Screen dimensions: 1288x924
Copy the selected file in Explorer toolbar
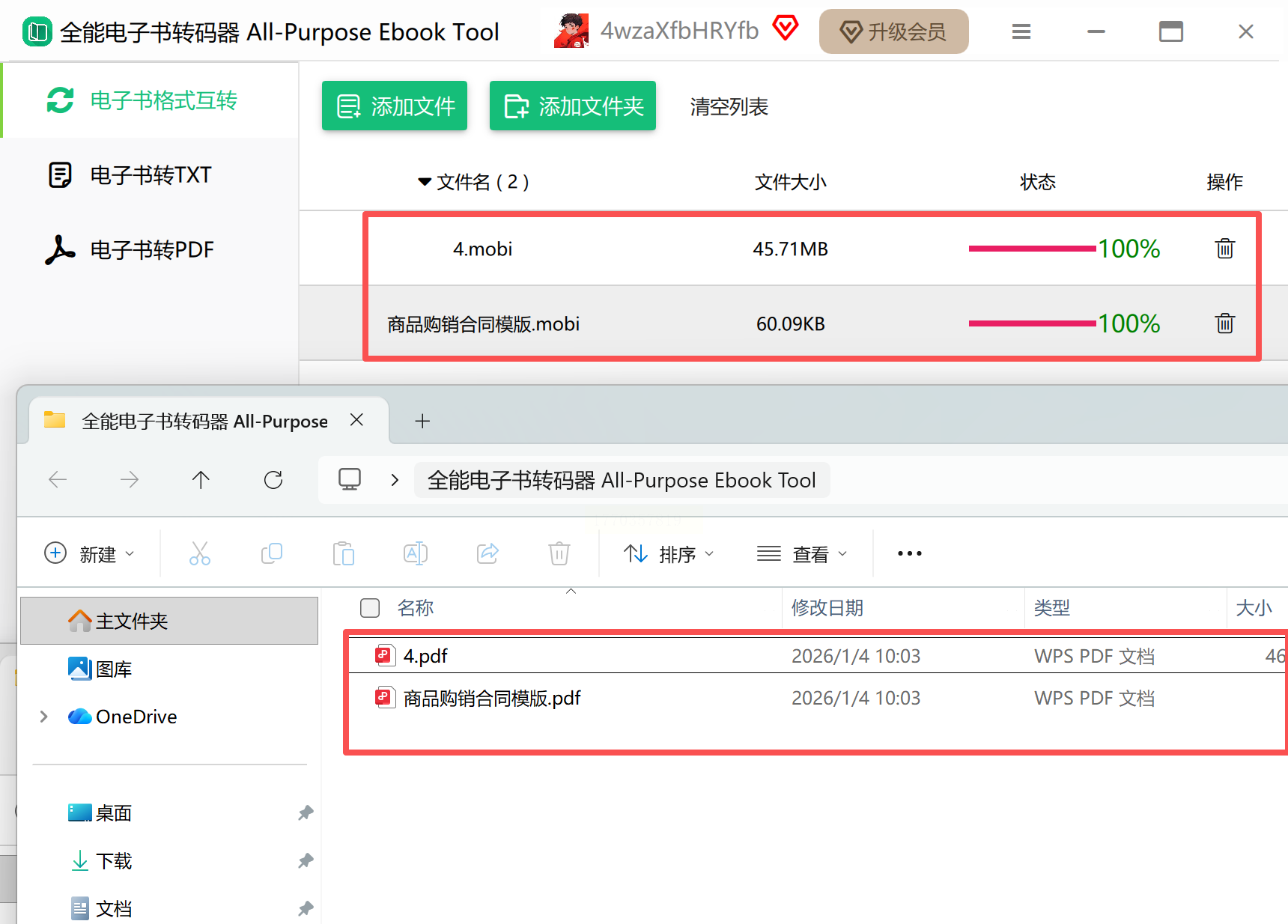[272, 553]
